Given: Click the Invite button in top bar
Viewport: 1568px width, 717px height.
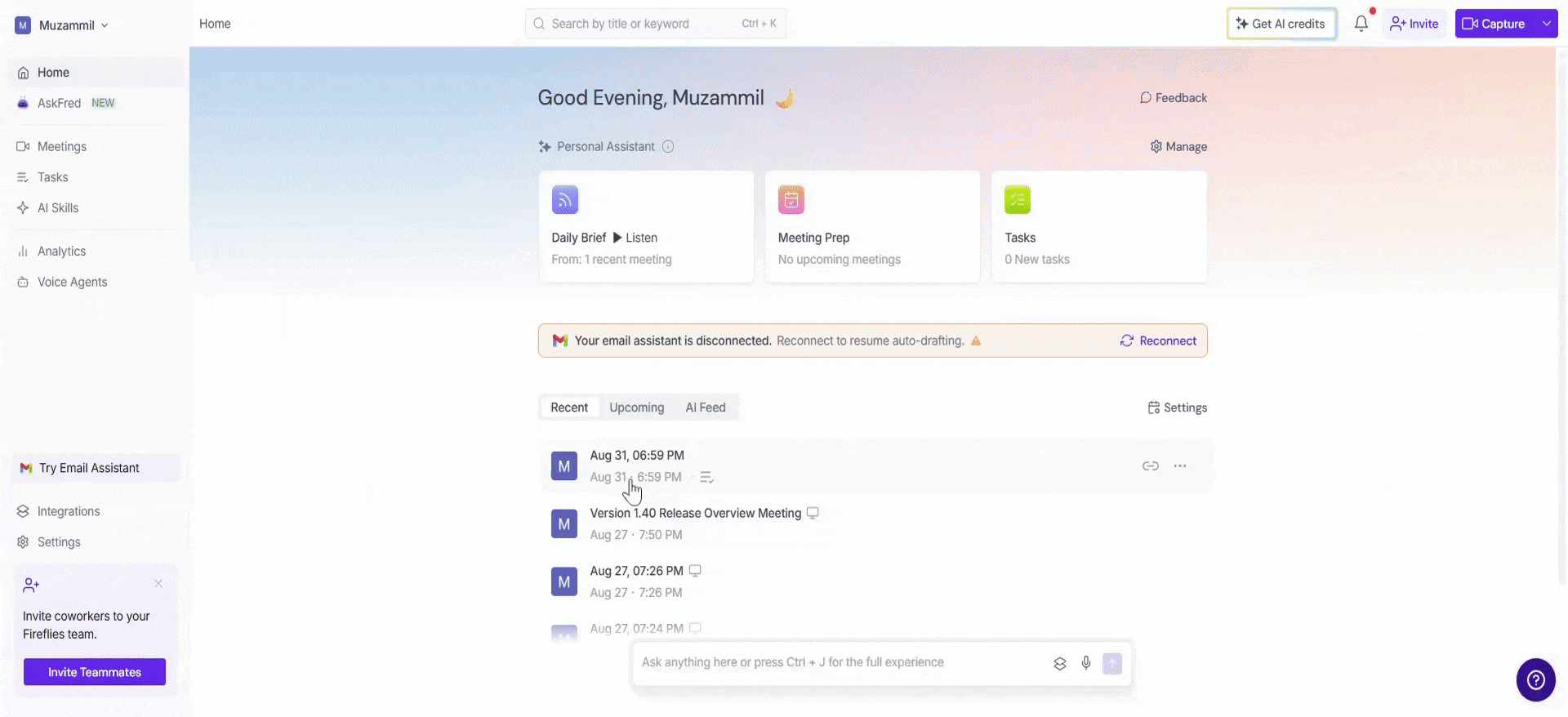Looking at the screenshot, I should (x=1414, y=24).
